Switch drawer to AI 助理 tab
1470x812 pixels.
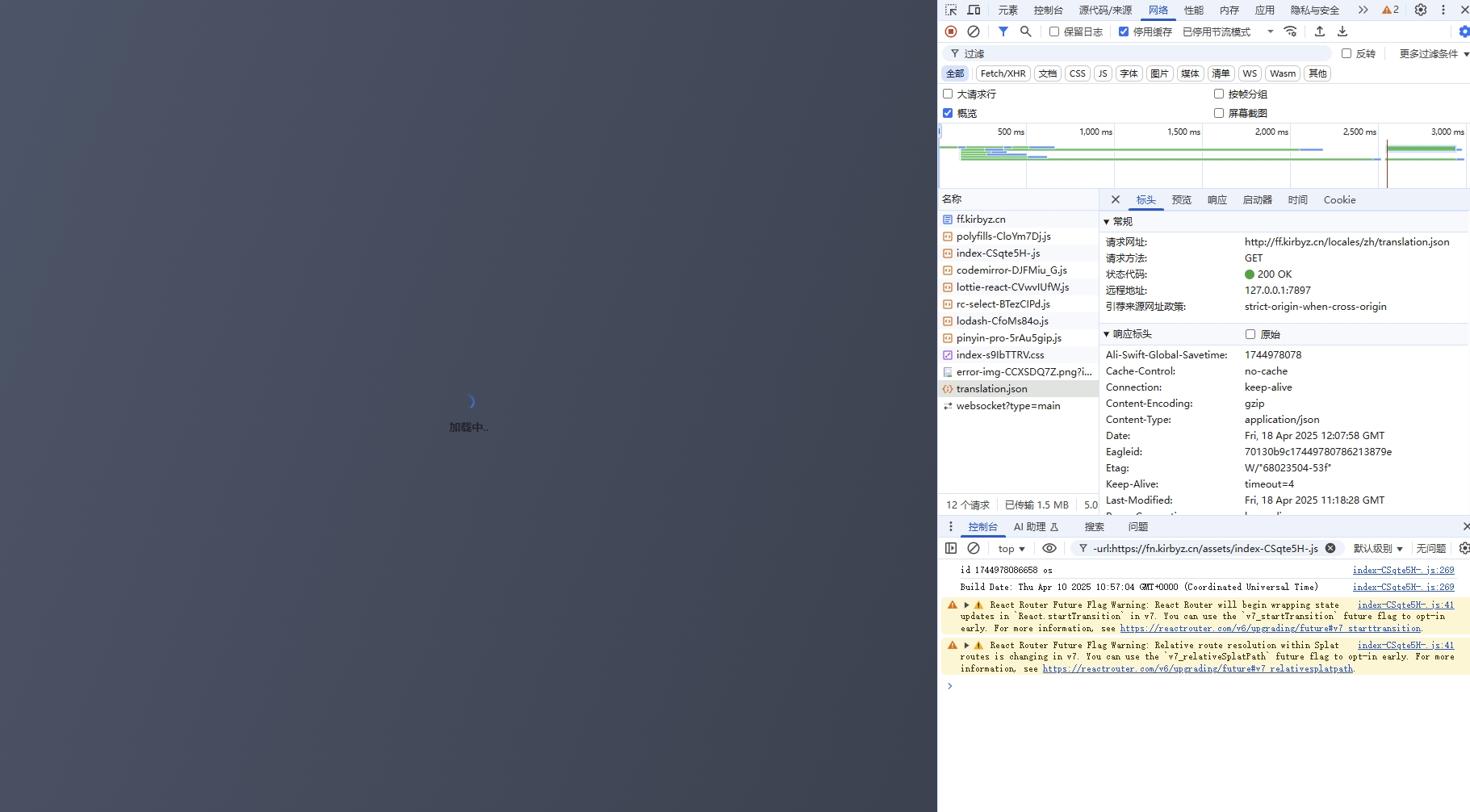(x=1036, y=526)
